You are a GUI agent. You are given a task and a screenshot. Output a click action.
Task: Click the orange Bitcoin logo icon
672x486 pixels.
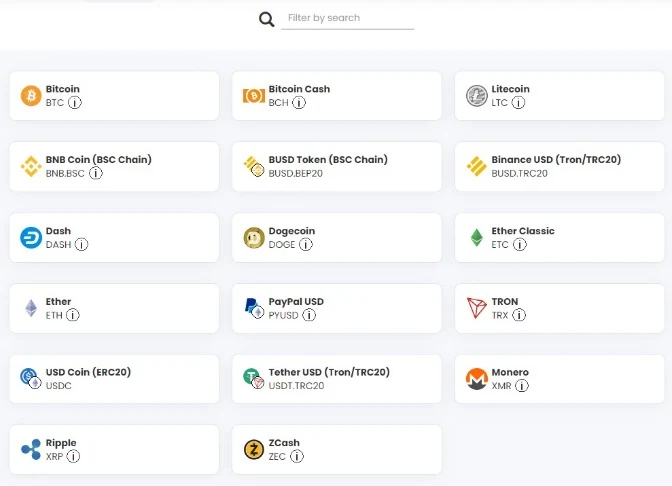(31, 96)
